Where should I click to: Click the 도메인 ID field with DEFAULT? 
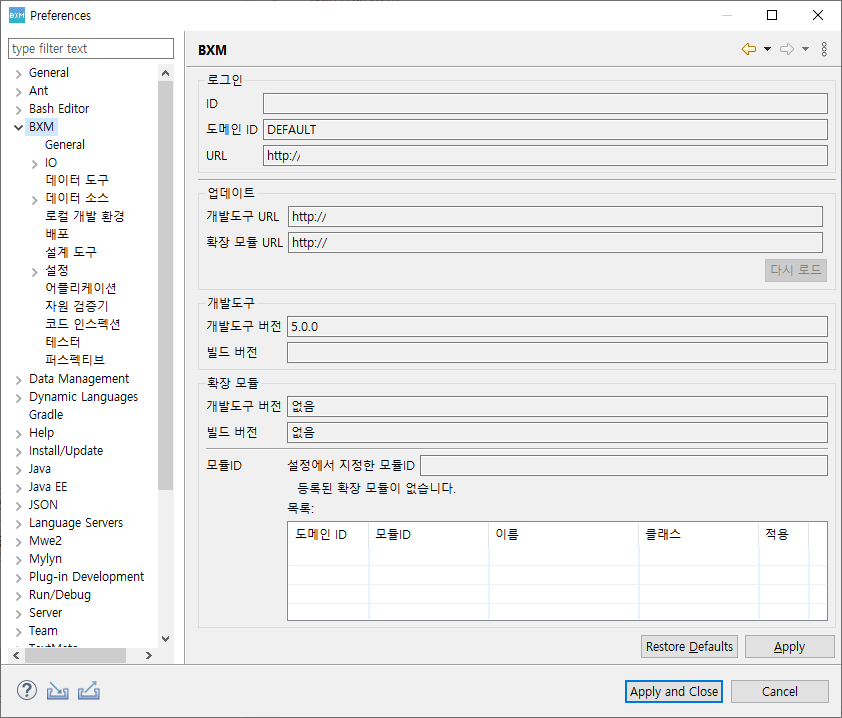coord(545,129)
